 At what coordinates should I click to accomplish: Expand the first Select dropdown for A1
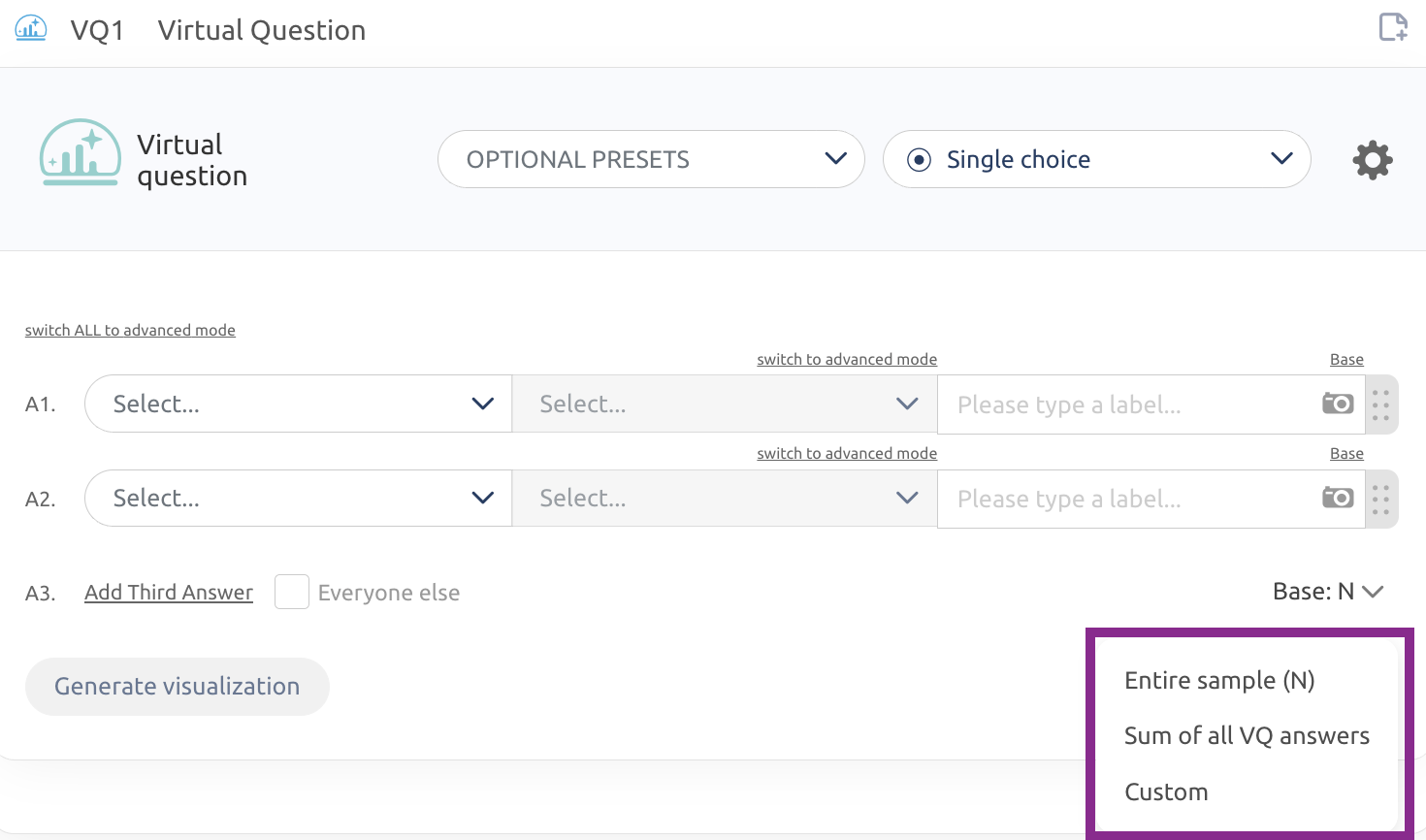(x=298, y=404)
